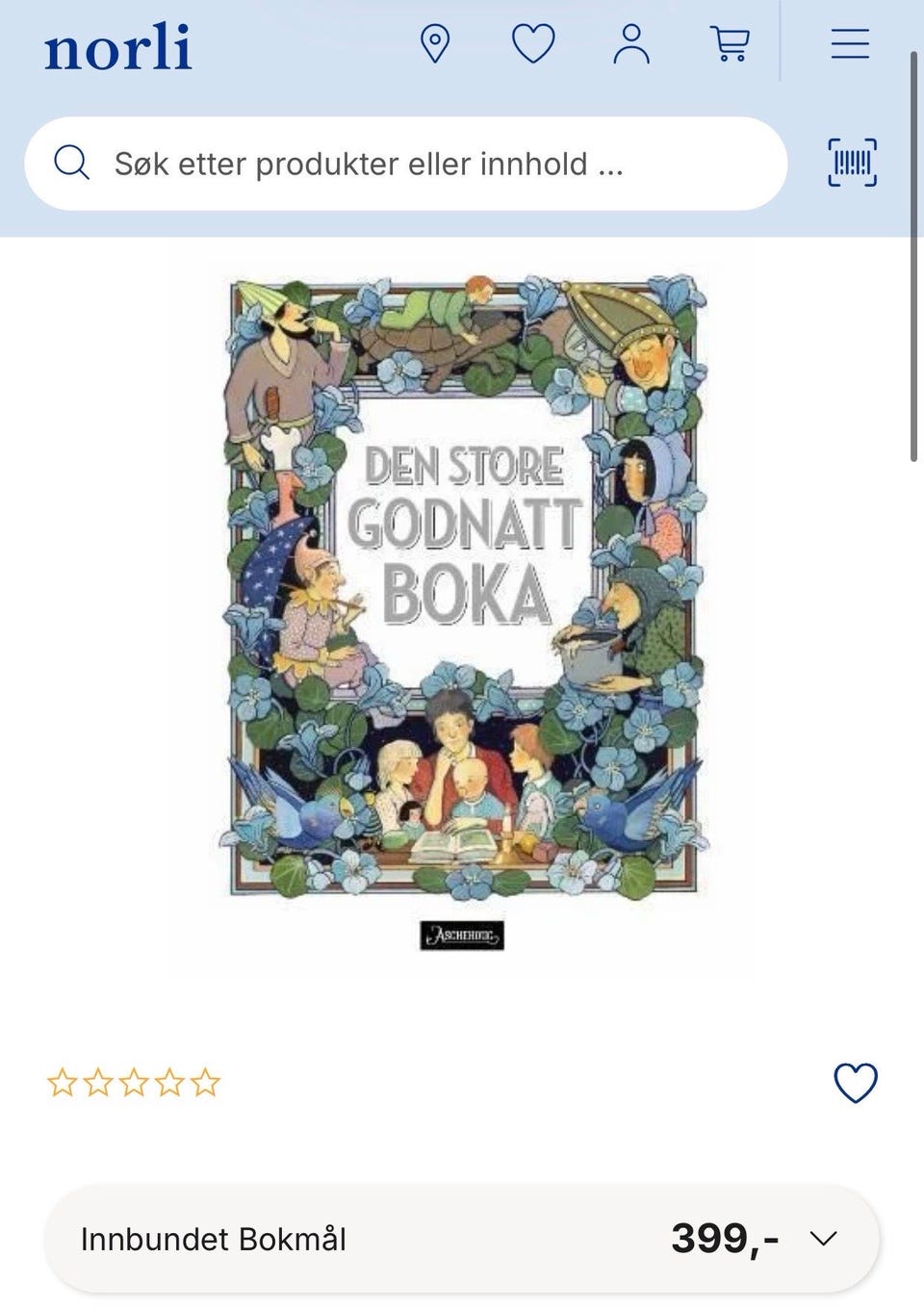The image size is (924, 1309).
Task: Go to the norli home logo
Action: point(117,48)
